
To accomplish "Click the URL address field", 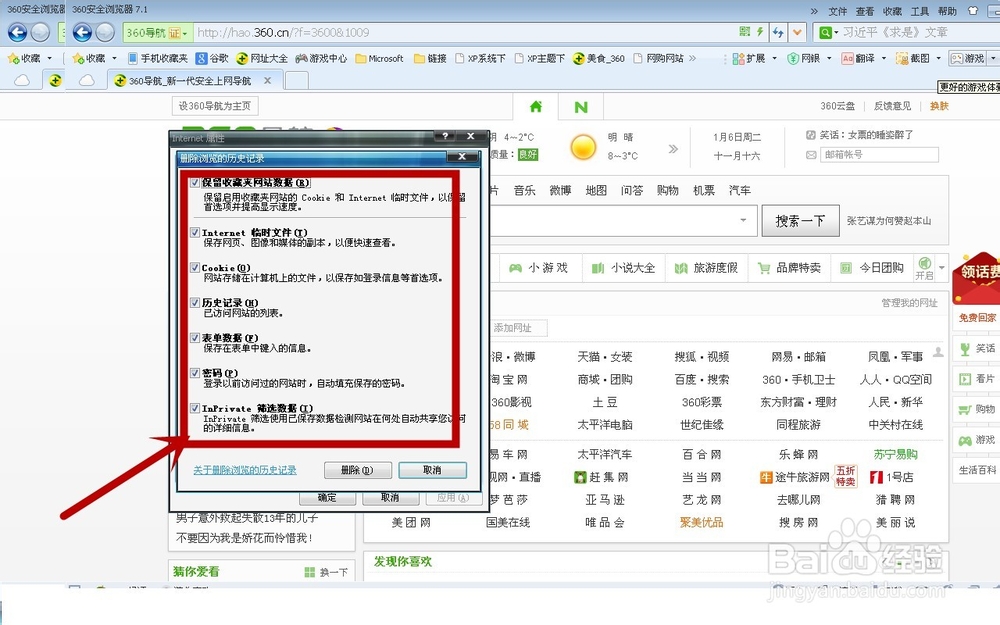I will tap(466, 32).
